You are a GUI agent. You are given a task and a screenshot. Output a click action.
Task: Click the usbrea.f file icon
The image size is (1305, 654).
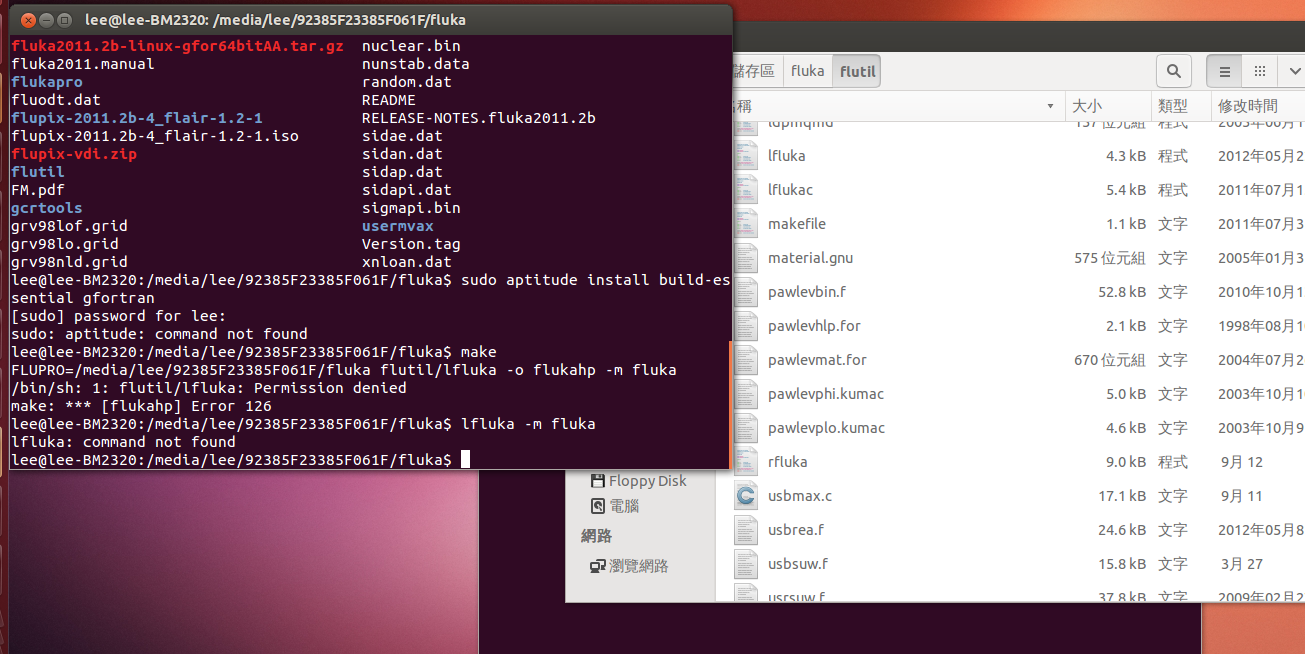point(746,530)
